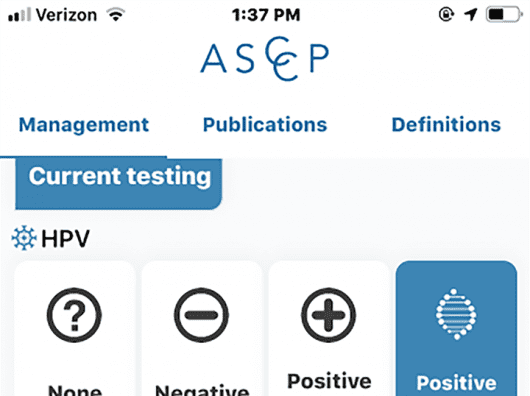Viewport: 530px width, 396px height.
Task: Tap the ASCCP logo at top
Action: [265, 59]
